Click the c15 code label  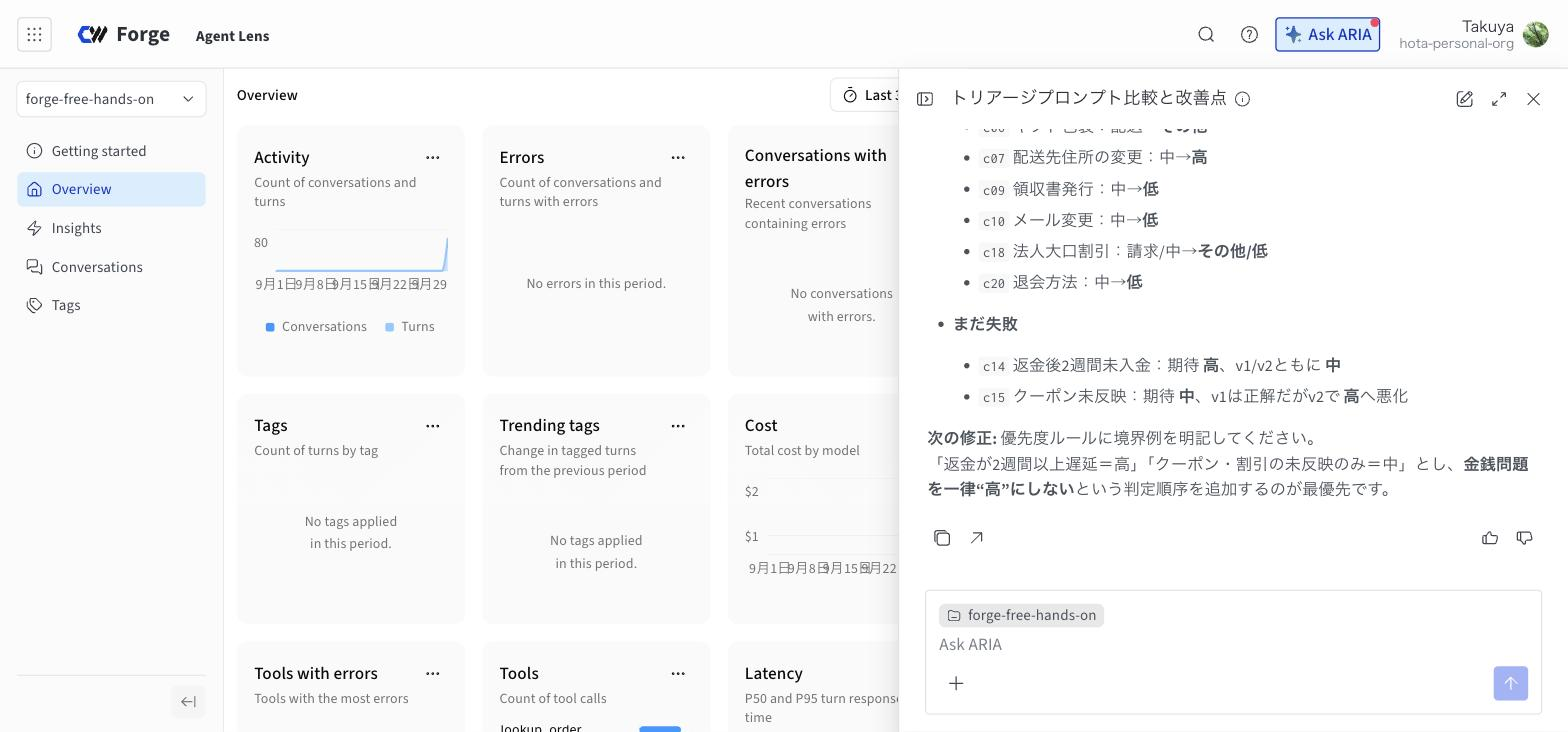coord(993,397)
